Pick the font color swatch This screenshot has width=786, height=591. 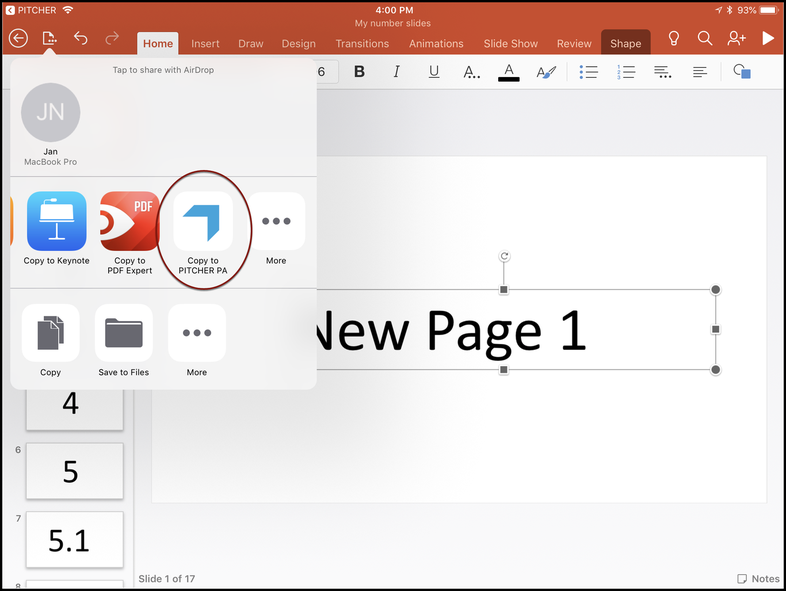(509, 72)
